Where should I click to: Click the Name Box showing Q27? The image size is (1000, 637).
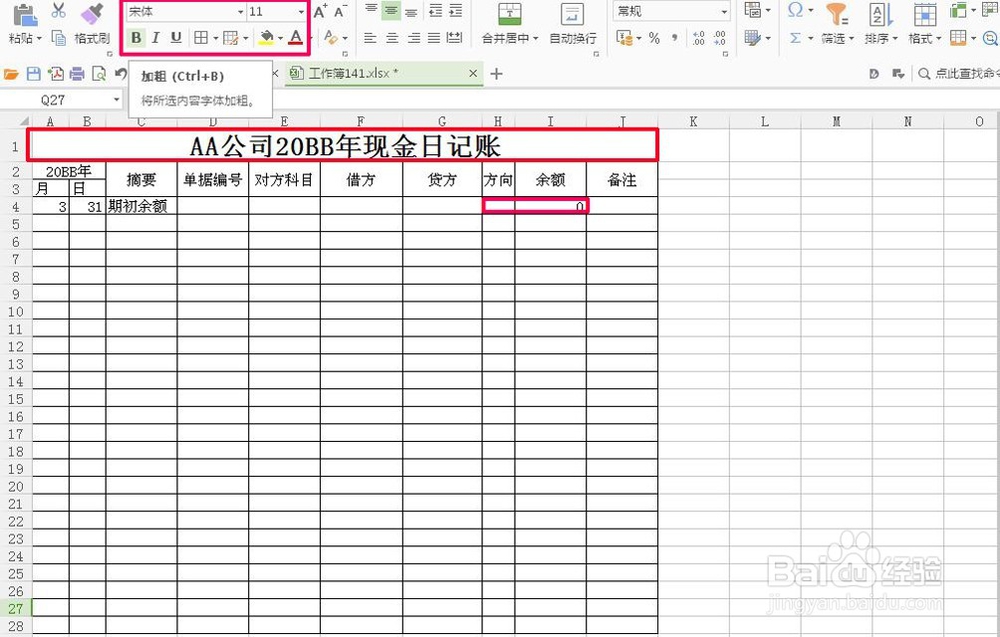[54, 100]
